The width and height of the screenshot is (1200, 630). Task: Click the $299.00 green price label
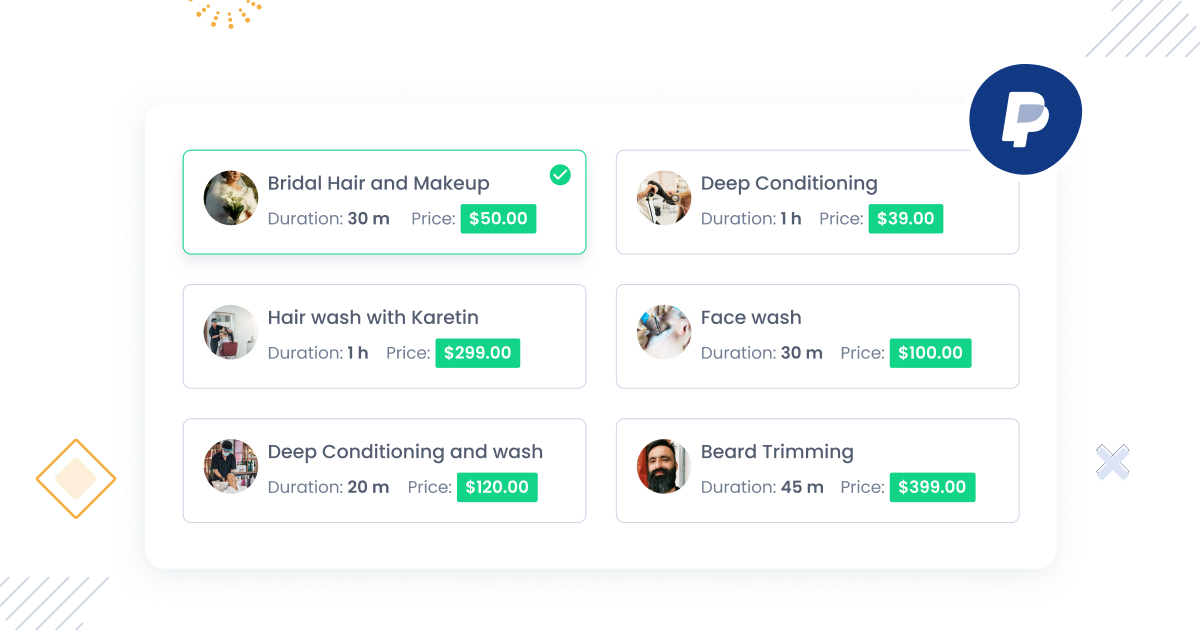[x=477, y=352]
